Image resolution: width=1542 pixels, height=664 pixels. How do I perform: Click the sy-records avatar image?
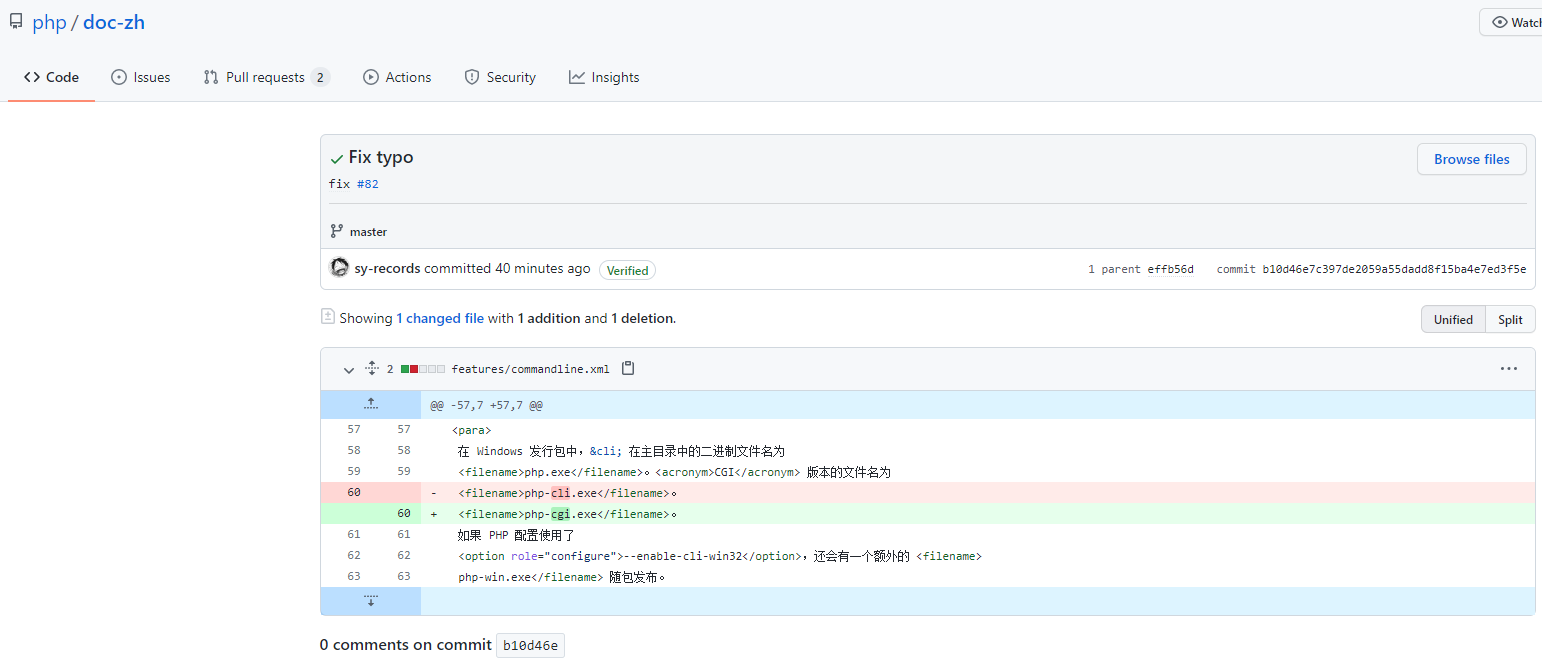pos(339,268)
